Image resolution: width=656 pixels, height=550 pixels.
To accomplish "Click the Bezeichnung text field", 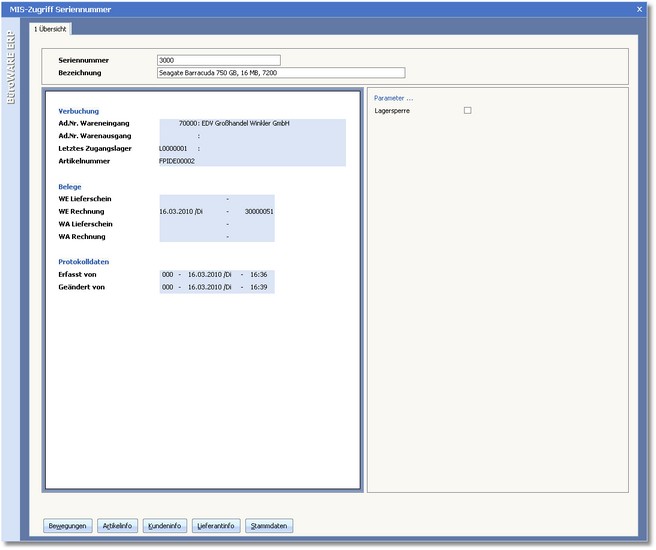I will pyautogui.click(x=280, y=73).
